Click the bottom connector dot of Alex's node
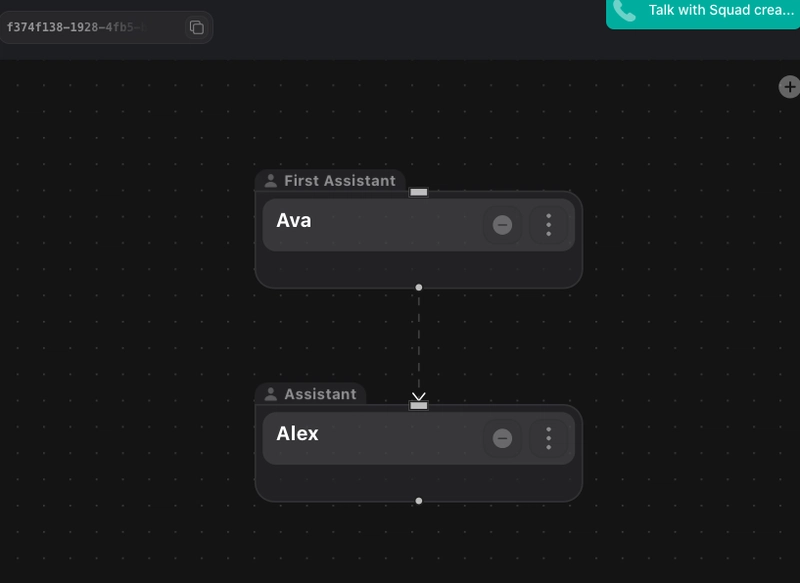This screenshot has width=800, height=583. coord(419,500)
